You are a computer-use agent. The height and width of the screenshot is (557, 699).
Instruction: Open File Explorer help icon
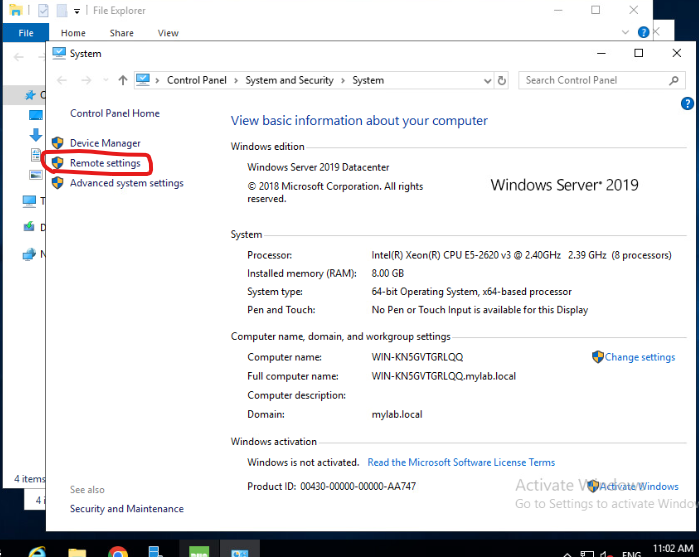pyautogui.click(x=643, y=32)
